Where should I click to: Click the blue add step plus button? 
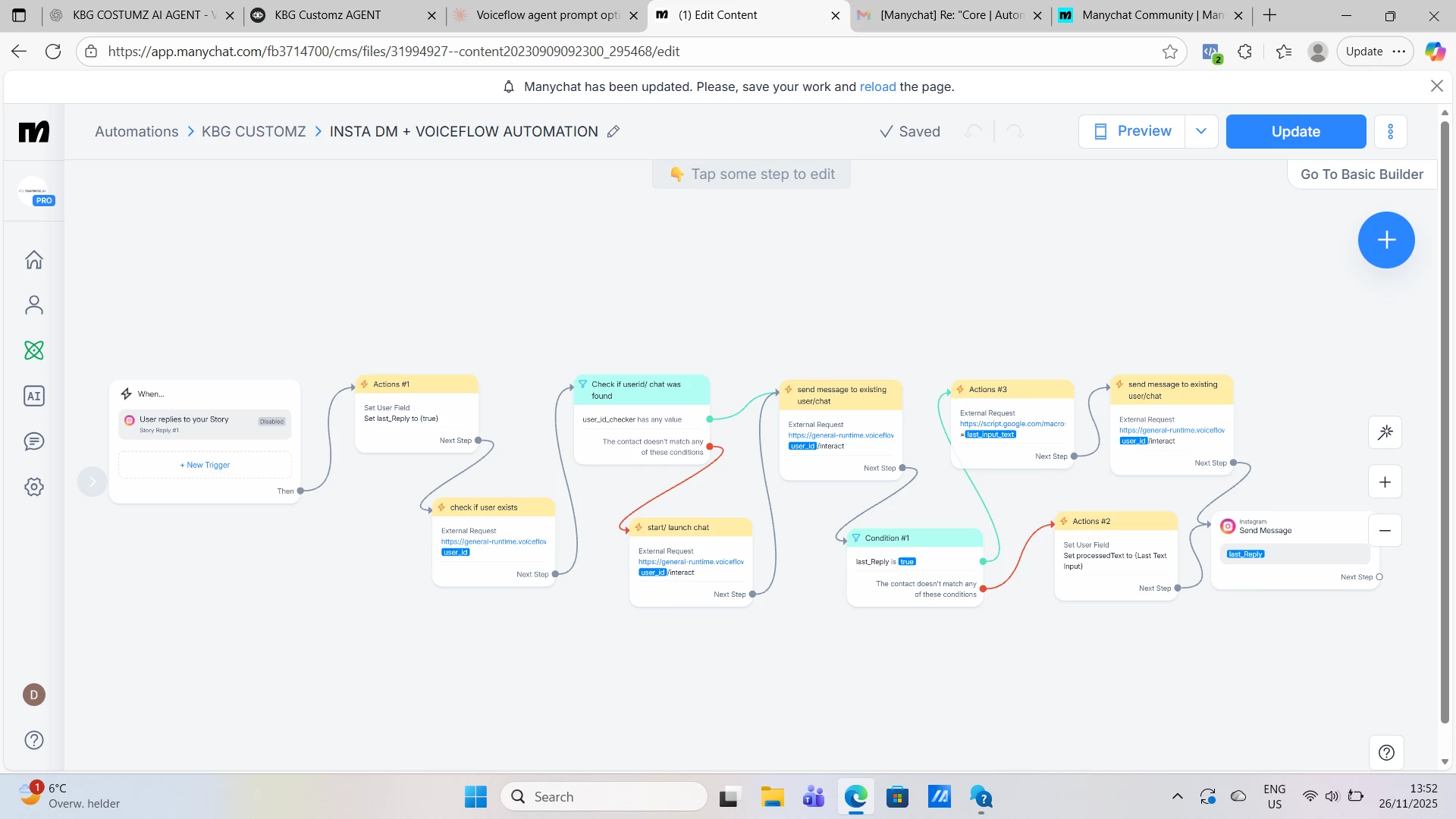pos(1385,240)
